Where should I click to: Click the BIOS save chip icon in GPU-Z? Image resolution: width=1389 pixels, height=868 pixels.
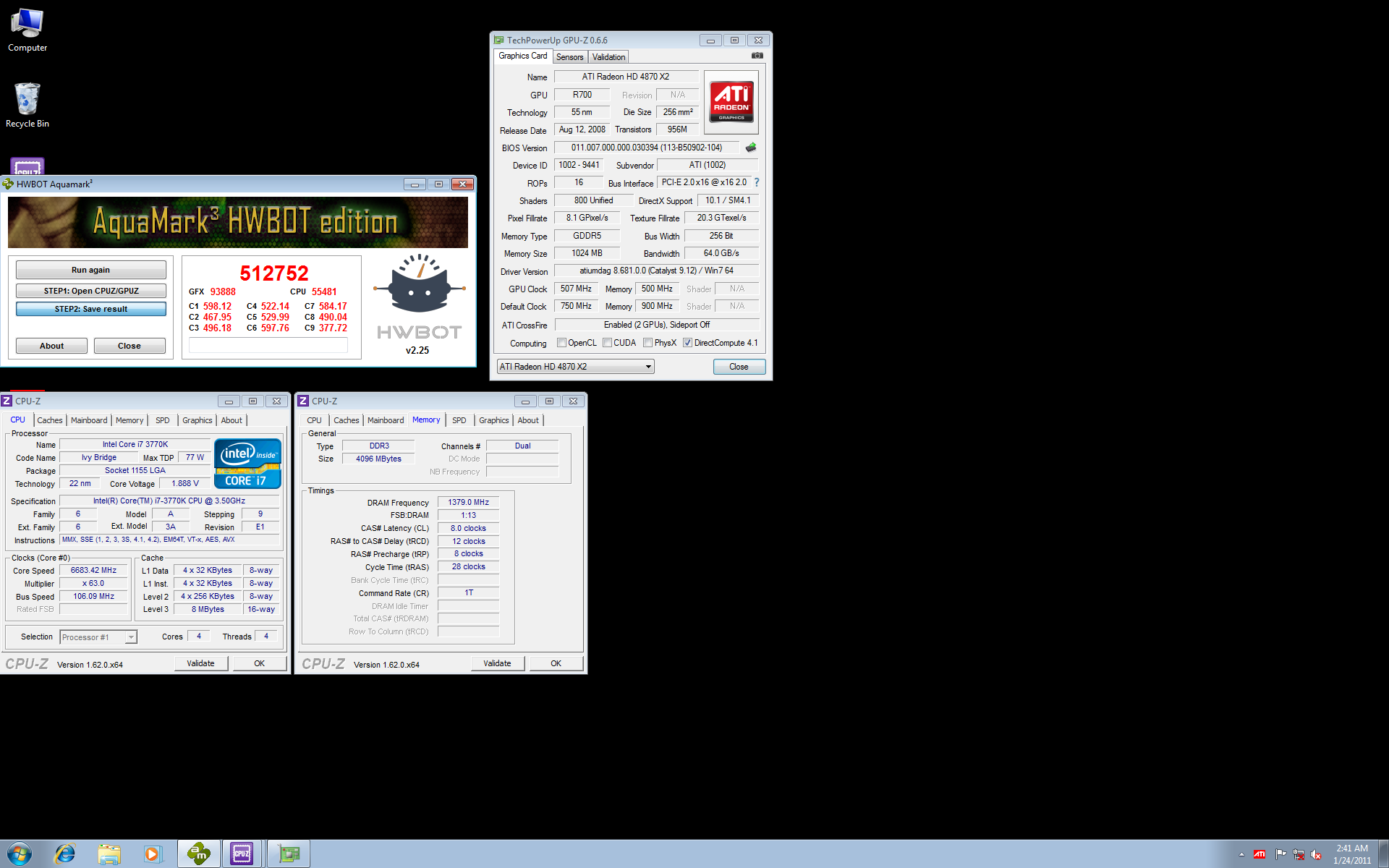coord(751,148)
